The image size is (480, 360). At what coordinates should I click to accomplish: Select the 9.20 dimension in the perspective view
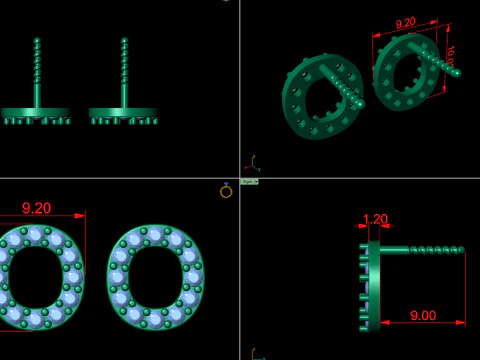pos(406,23)
